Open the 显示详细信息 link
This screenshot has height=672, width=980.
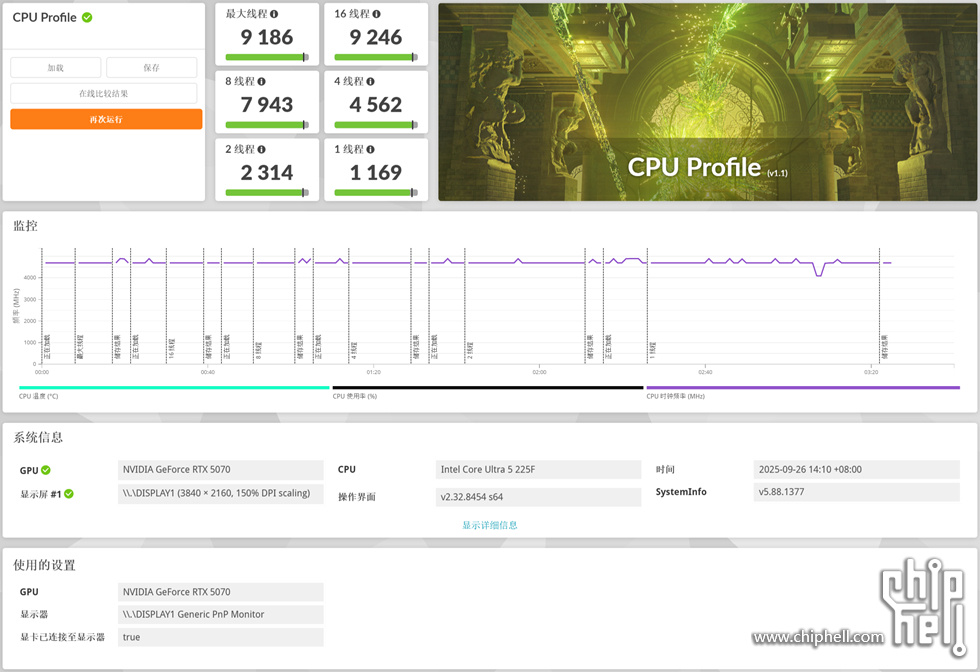[x=490, y=525]
